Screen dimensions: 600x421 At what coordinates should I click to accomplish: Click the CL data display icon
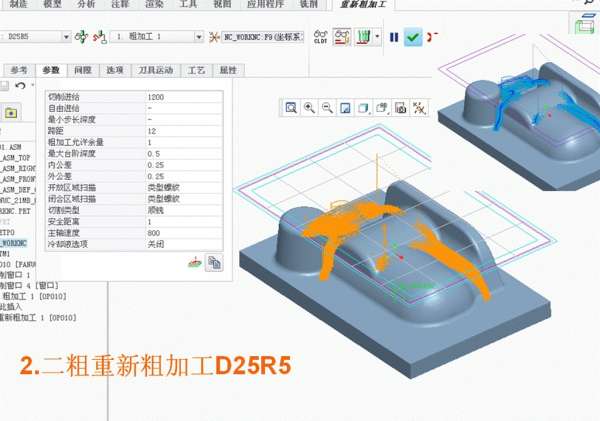(320, 37)
